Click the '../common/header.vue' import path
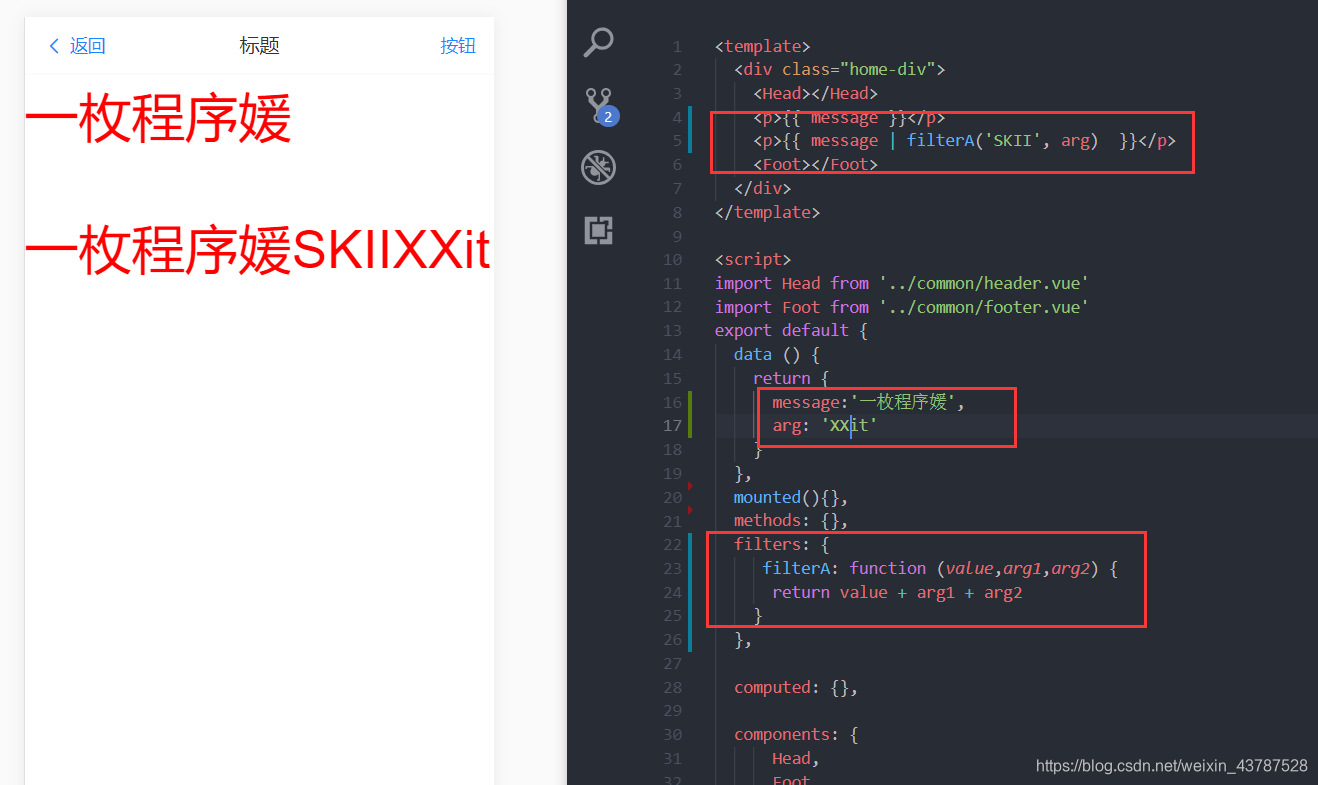 point(984,283)
